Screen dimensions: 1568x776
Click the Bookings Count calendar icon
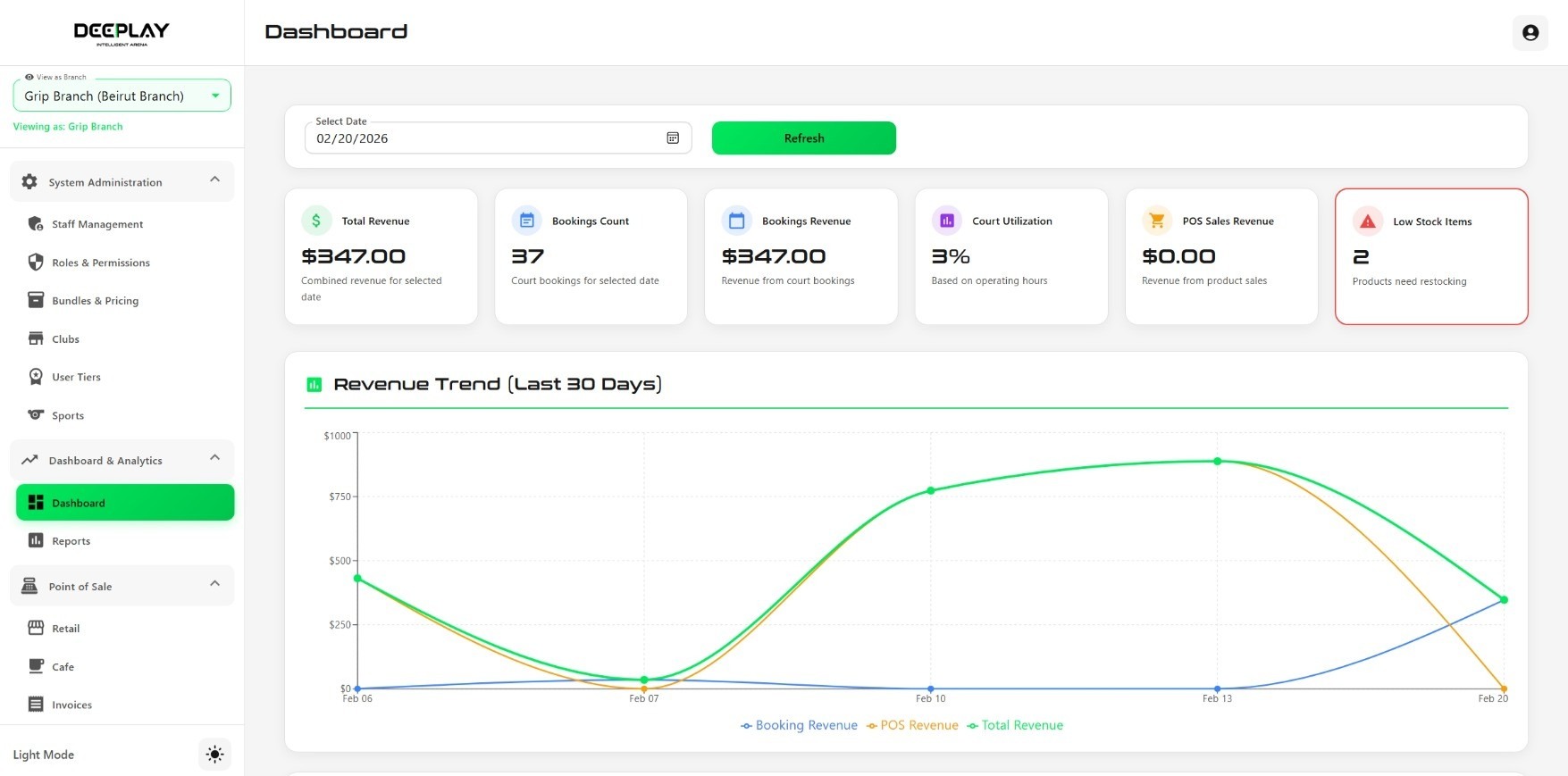(526, 221)
